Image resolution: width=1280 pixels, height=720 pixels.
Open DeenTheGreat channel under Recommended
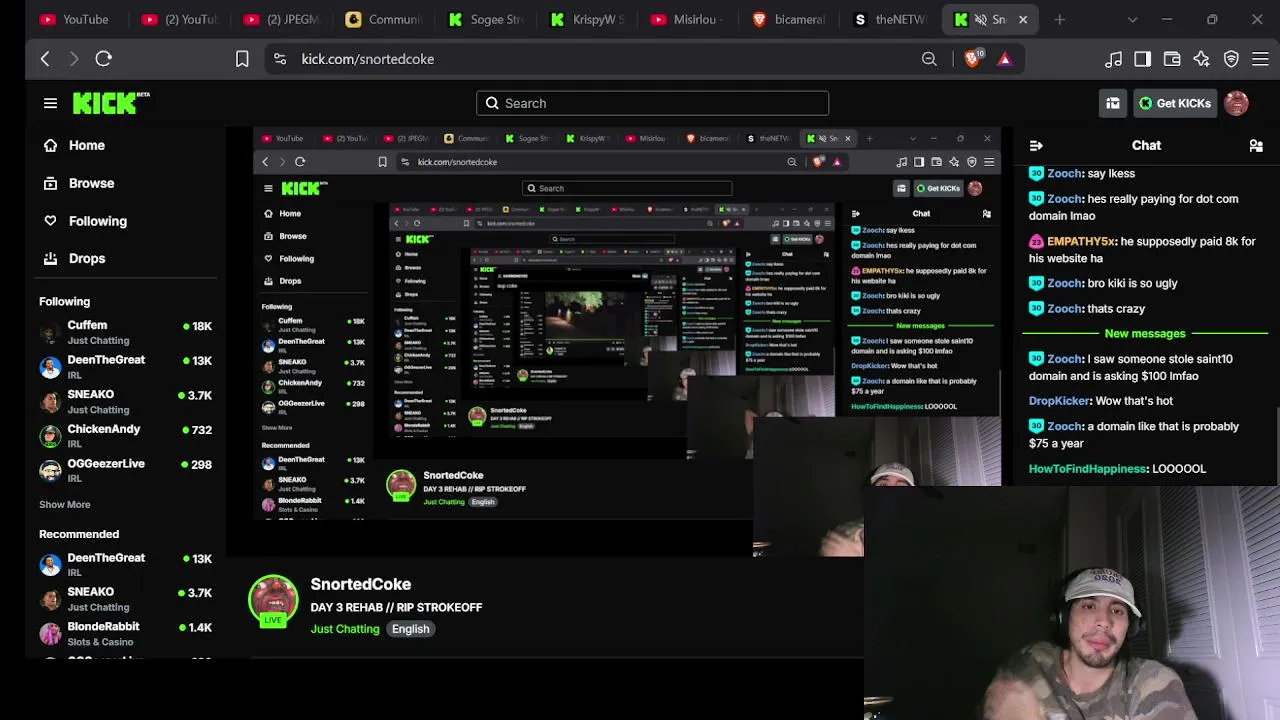[125, 565]
